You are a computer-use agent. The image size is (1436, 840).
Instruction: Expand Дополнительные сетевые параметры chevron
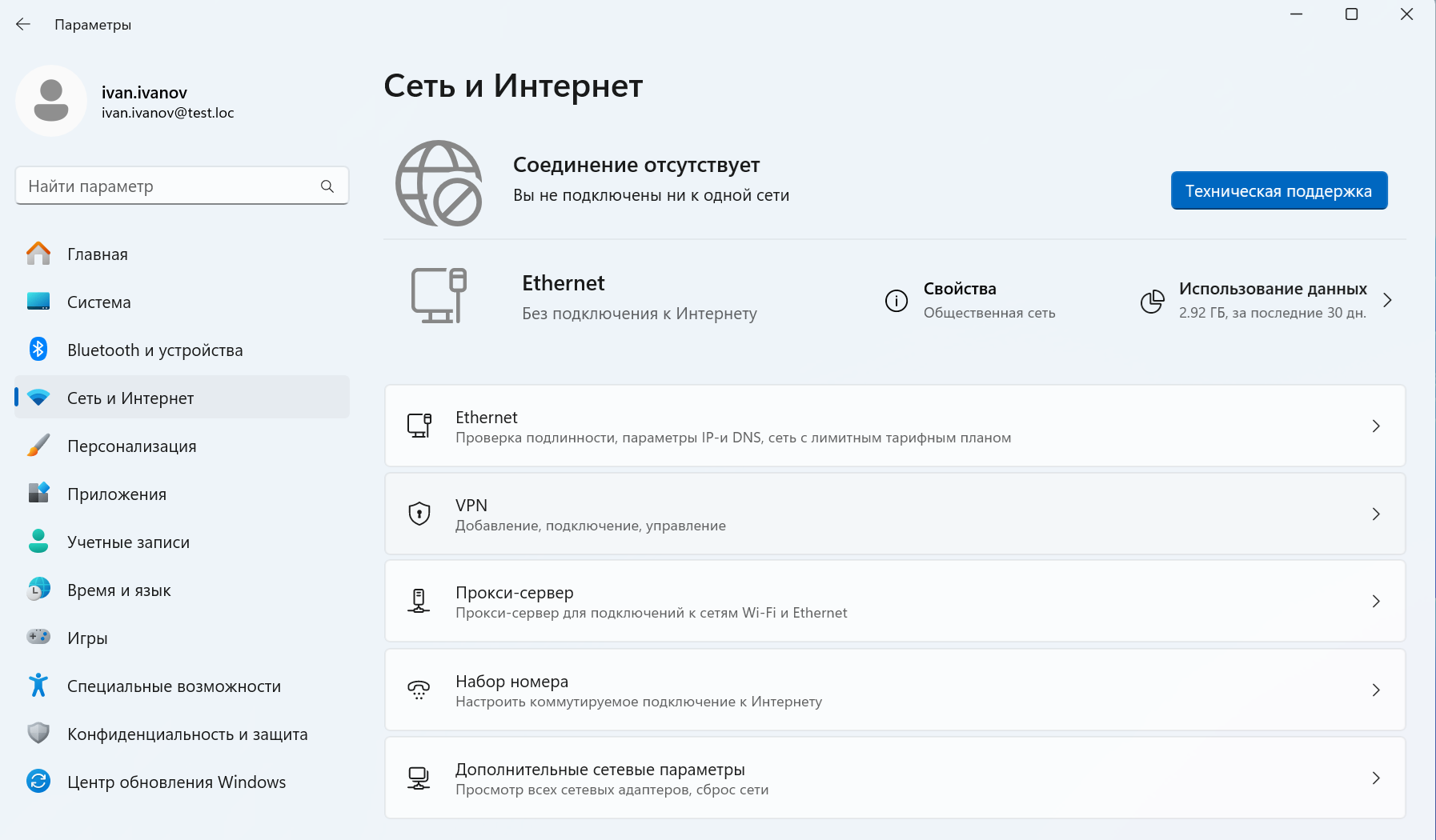[1376, 778]
